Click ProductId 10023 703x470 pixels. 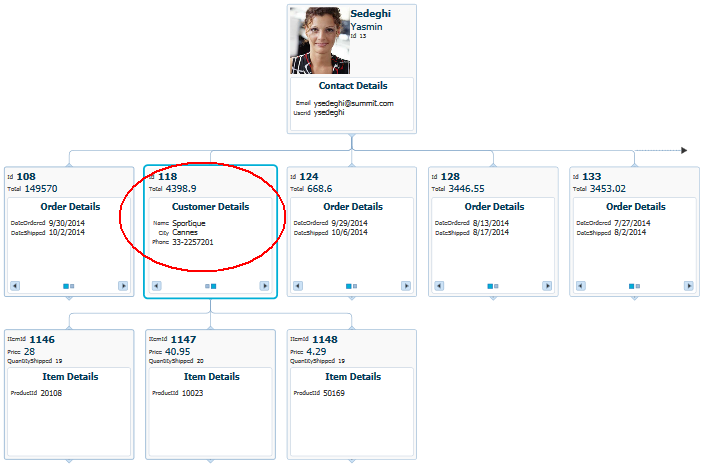point(192,393)
